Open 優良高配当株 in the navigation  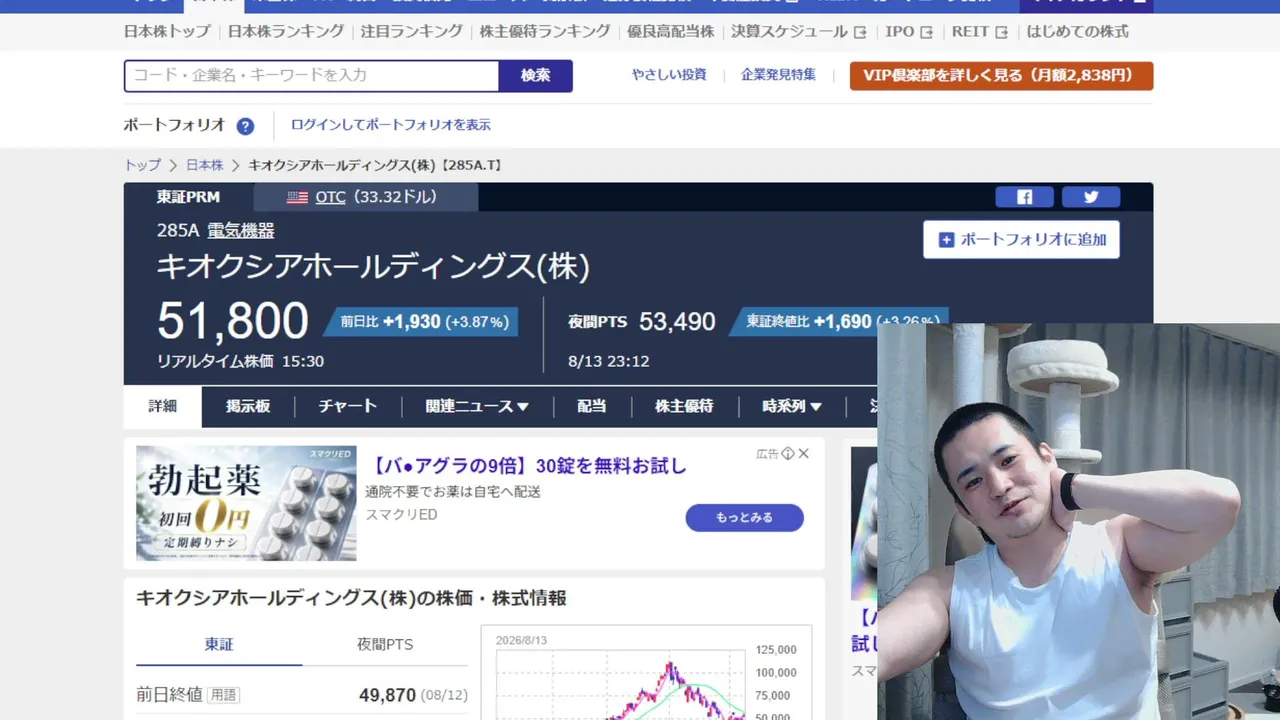671,32
